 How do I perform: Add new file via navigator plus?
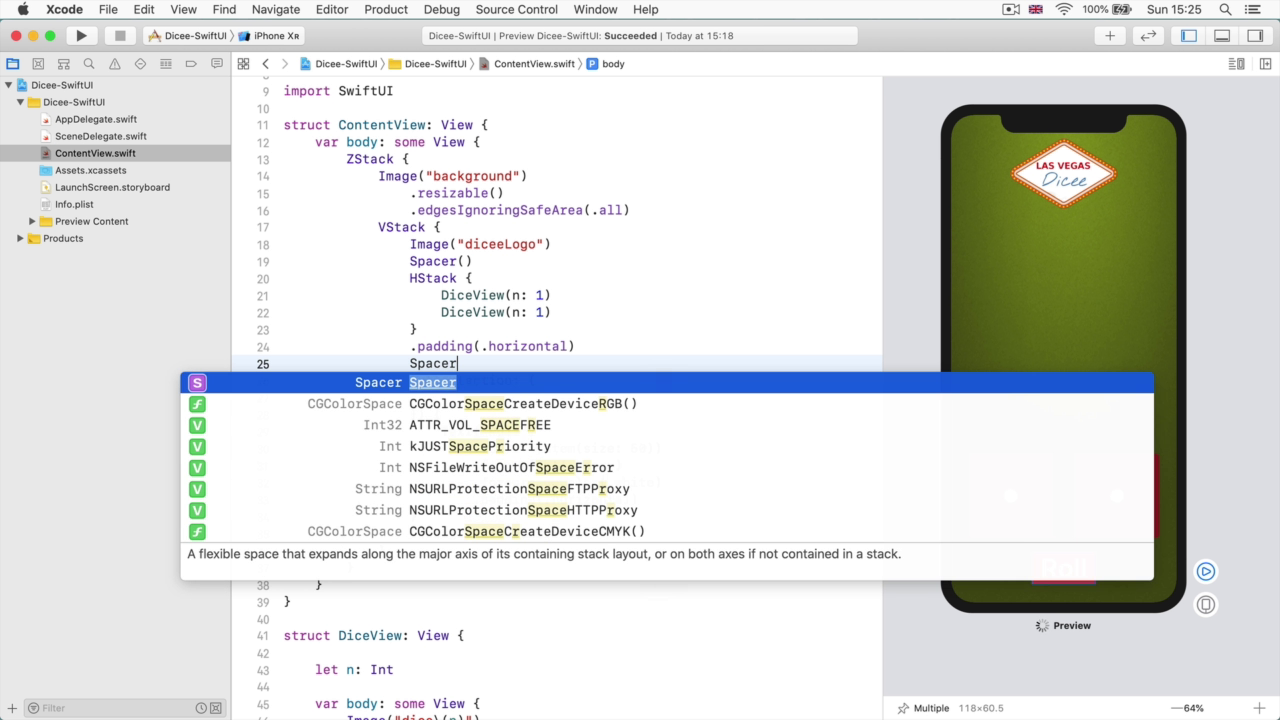pyautogui.click(x=10, y=708)
